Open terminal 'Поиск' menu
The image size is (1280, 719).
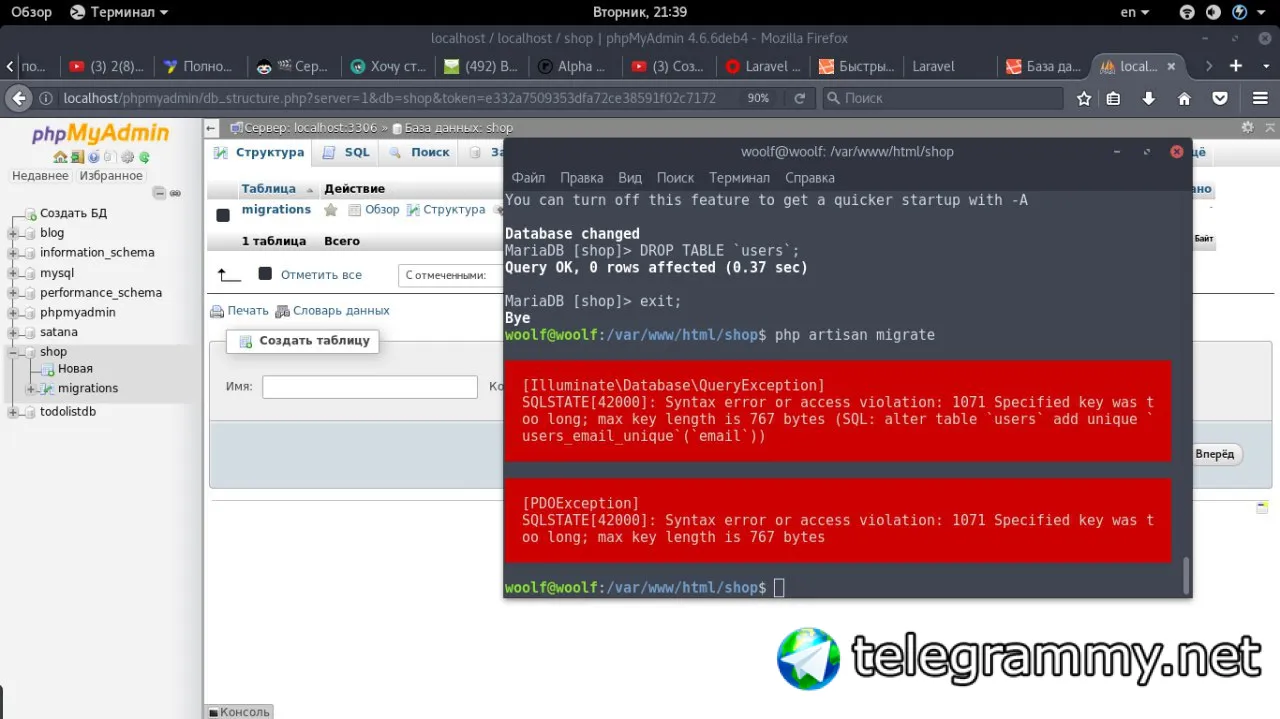pyautogui.click(x=675, y=177)
